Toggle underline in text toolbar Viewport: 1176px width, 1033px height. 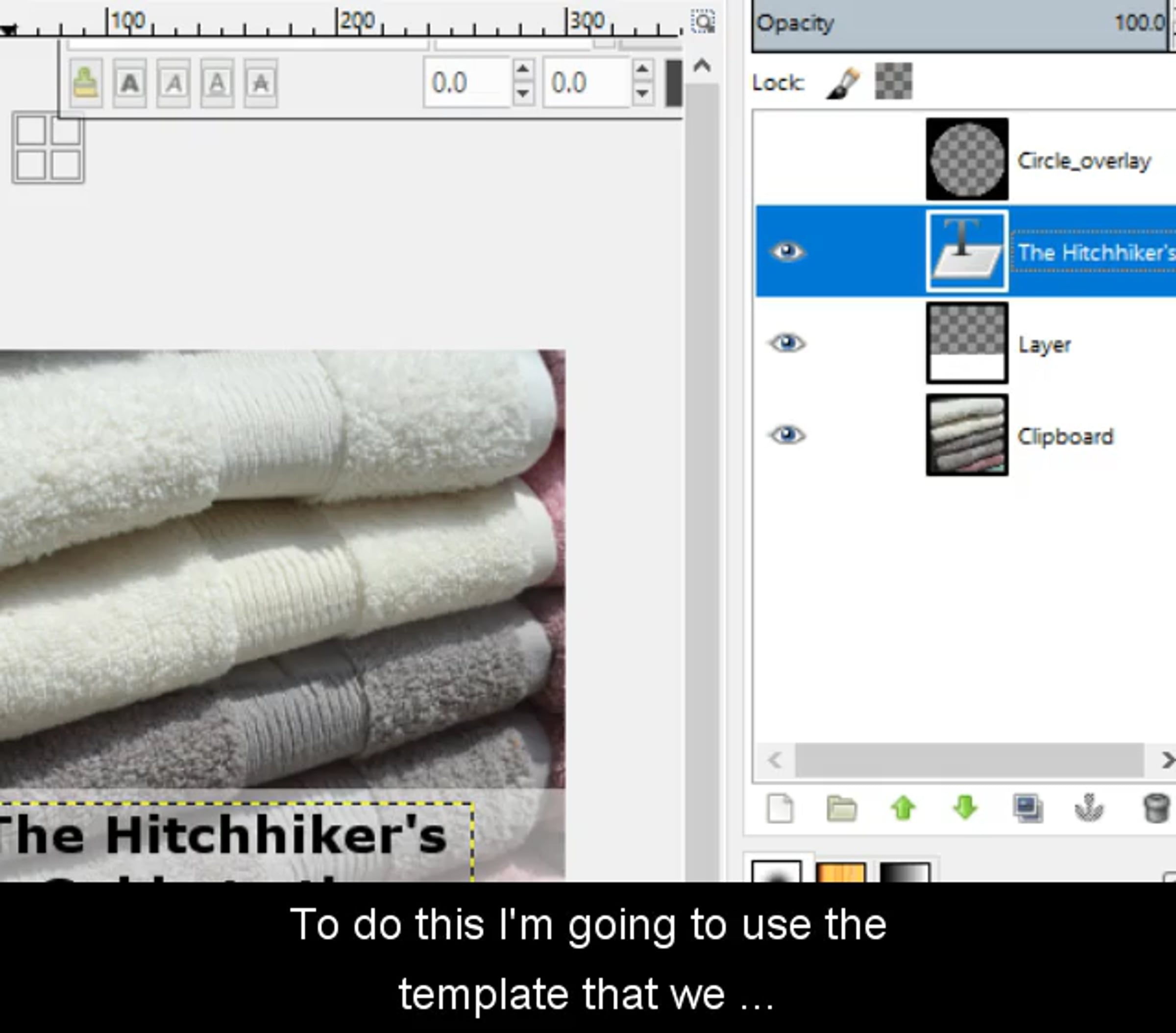[217, 83]
